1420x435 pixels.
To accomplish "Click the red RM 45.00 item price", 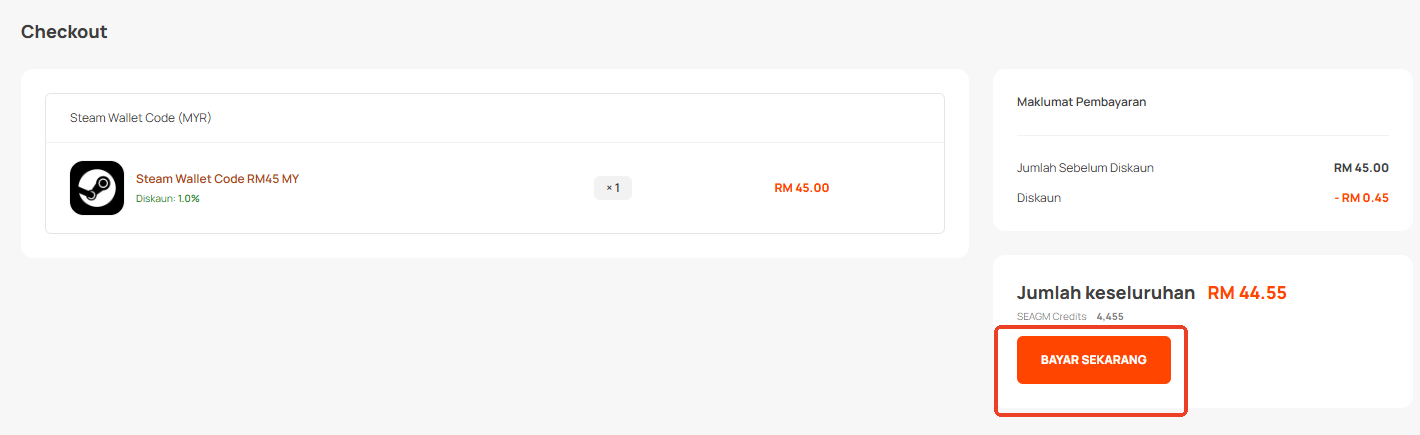I will click(x=801, y=188).
